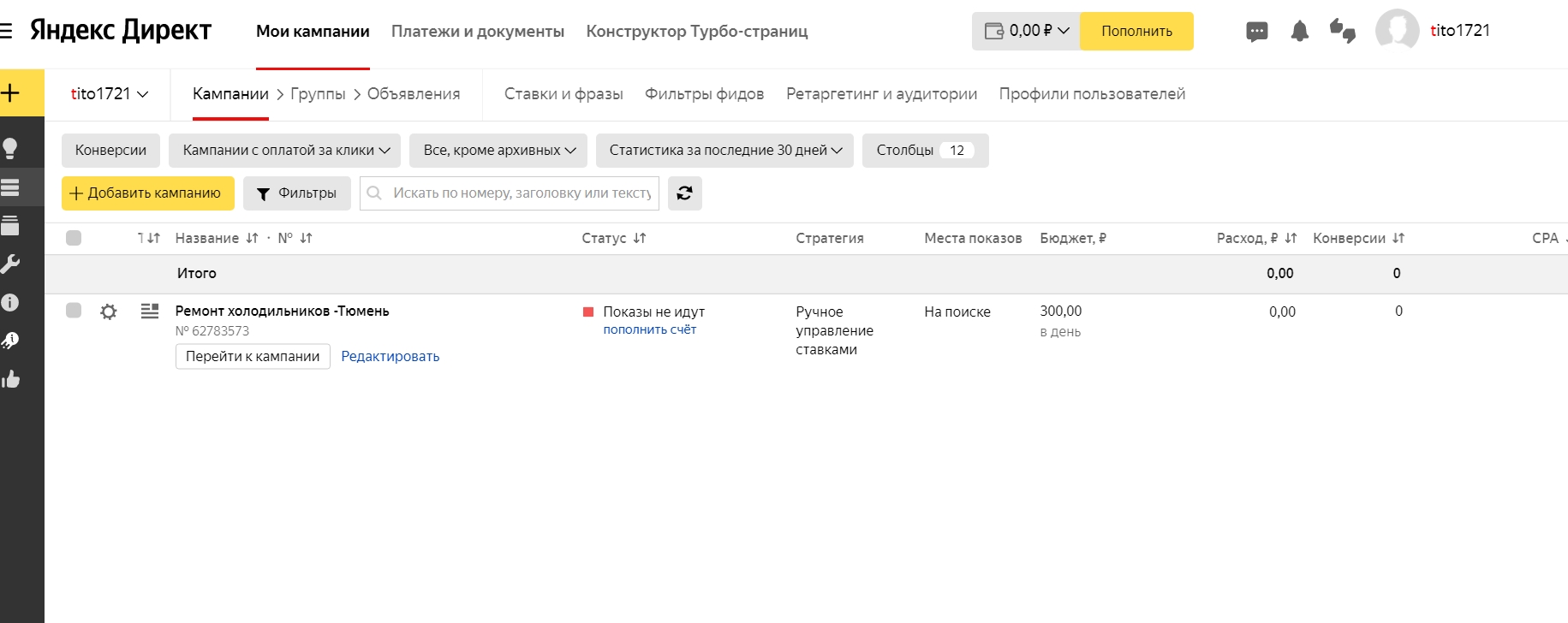Click the Показы не идут status text

[x=653, y=311]
